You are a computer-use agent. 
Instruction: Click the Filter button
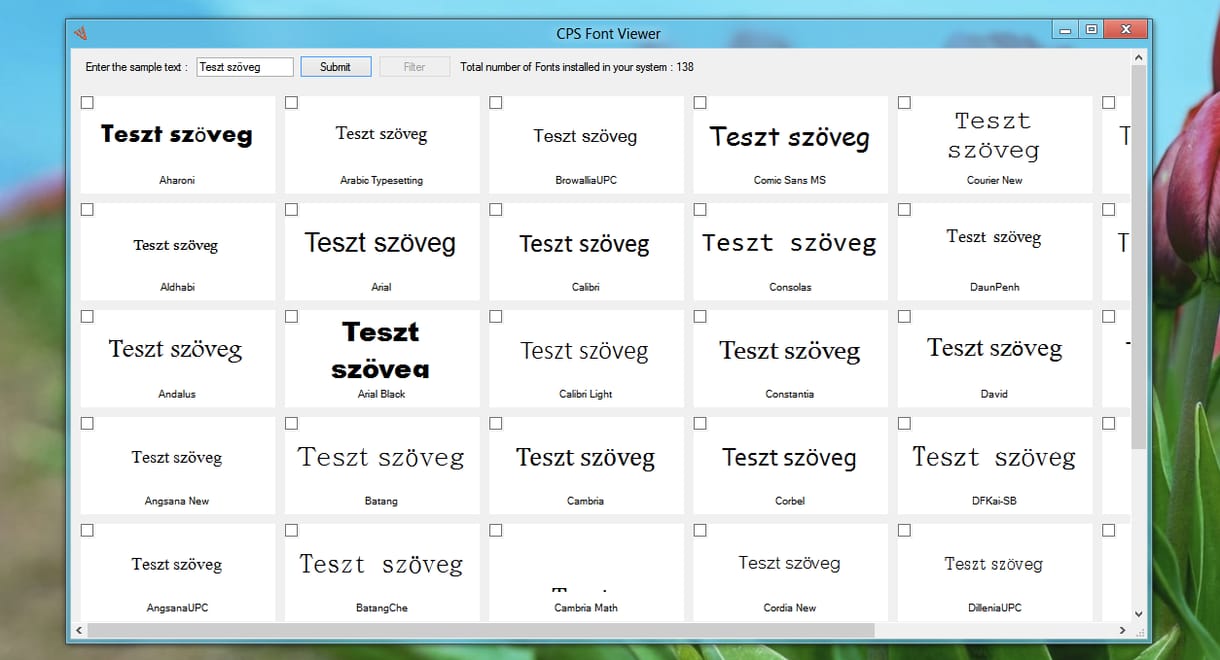[414, 67]
